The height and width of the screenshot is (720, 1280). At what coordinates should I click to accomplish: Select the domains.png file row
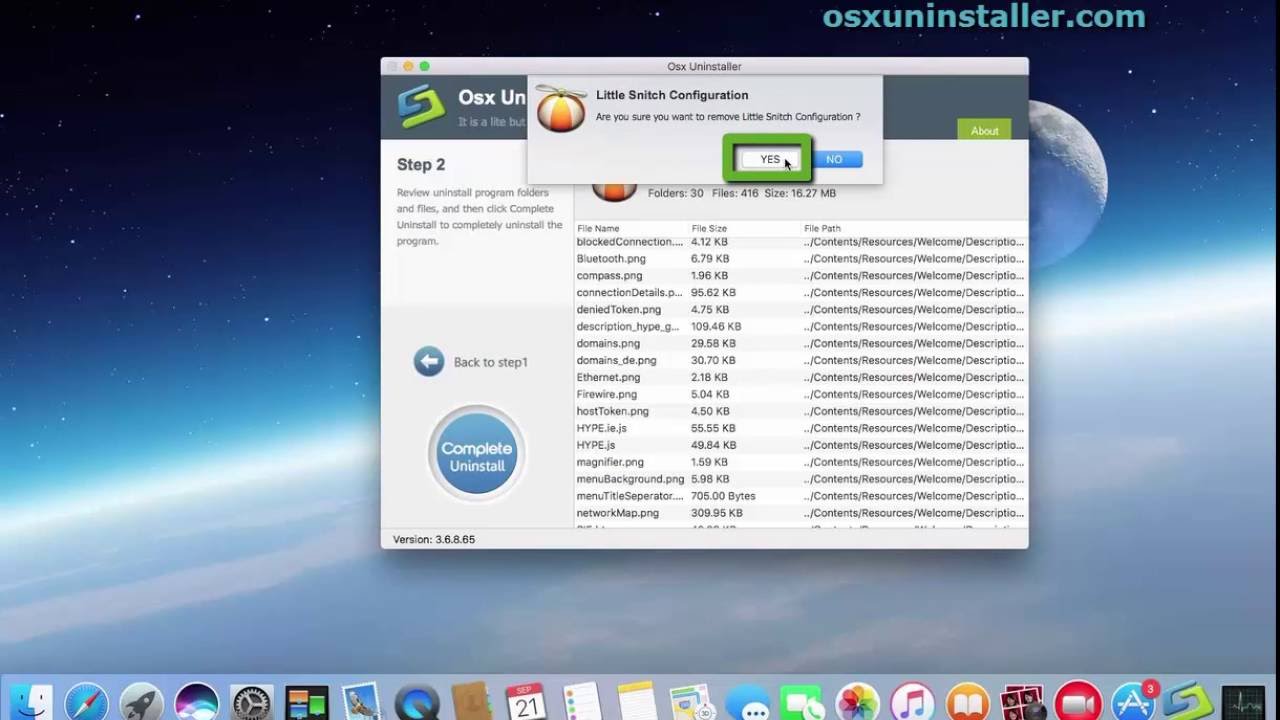pos(801,344)
